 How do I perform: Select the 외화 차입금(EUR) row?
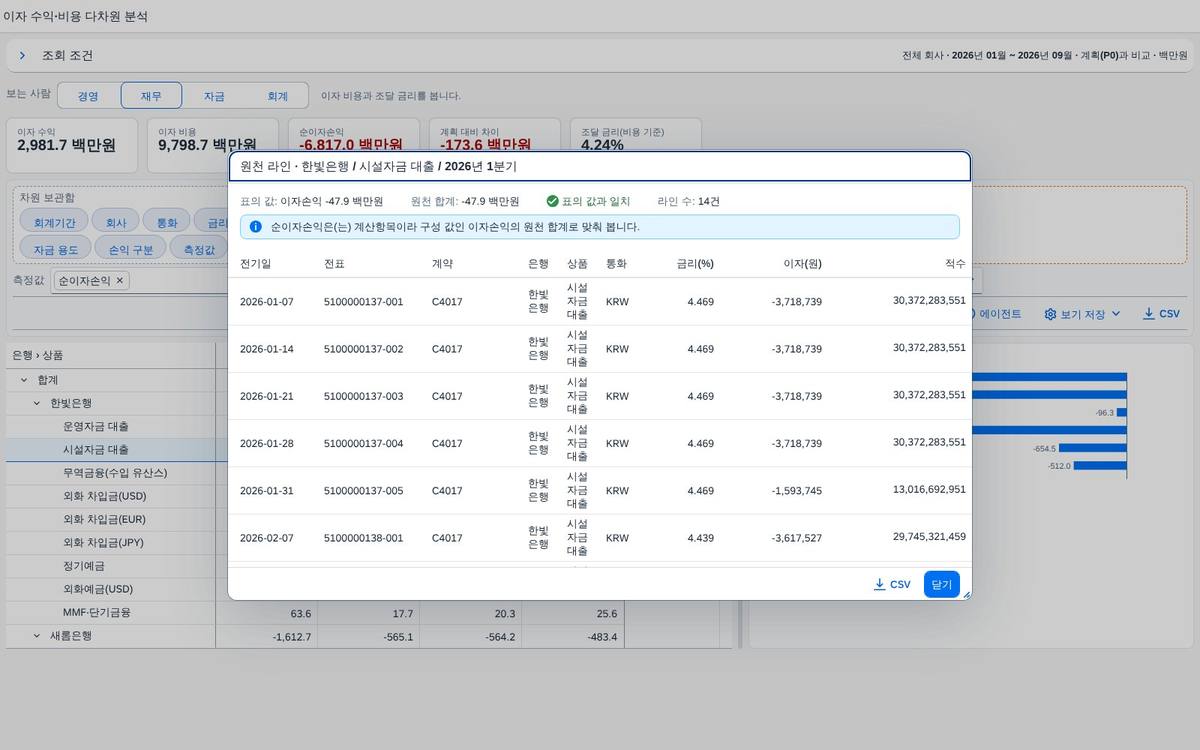pyautogui.click(x=110, y=519)
